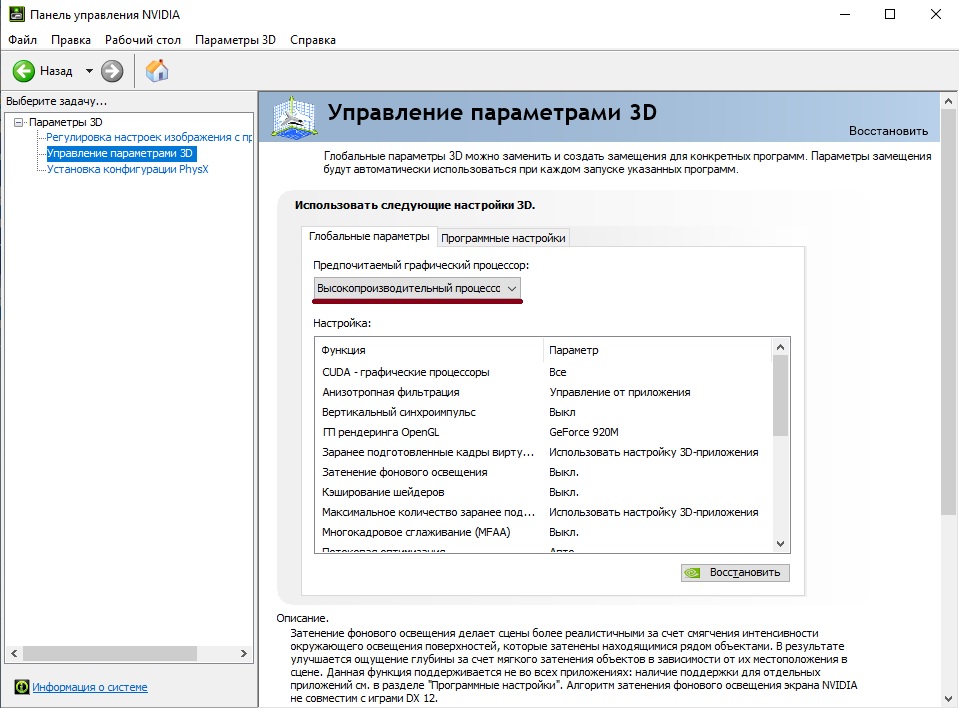Viewport: 959px width, 708px height.
Task: Click the task tree horizontal scrollbar thumb
Action: click(x=110, y=653)
